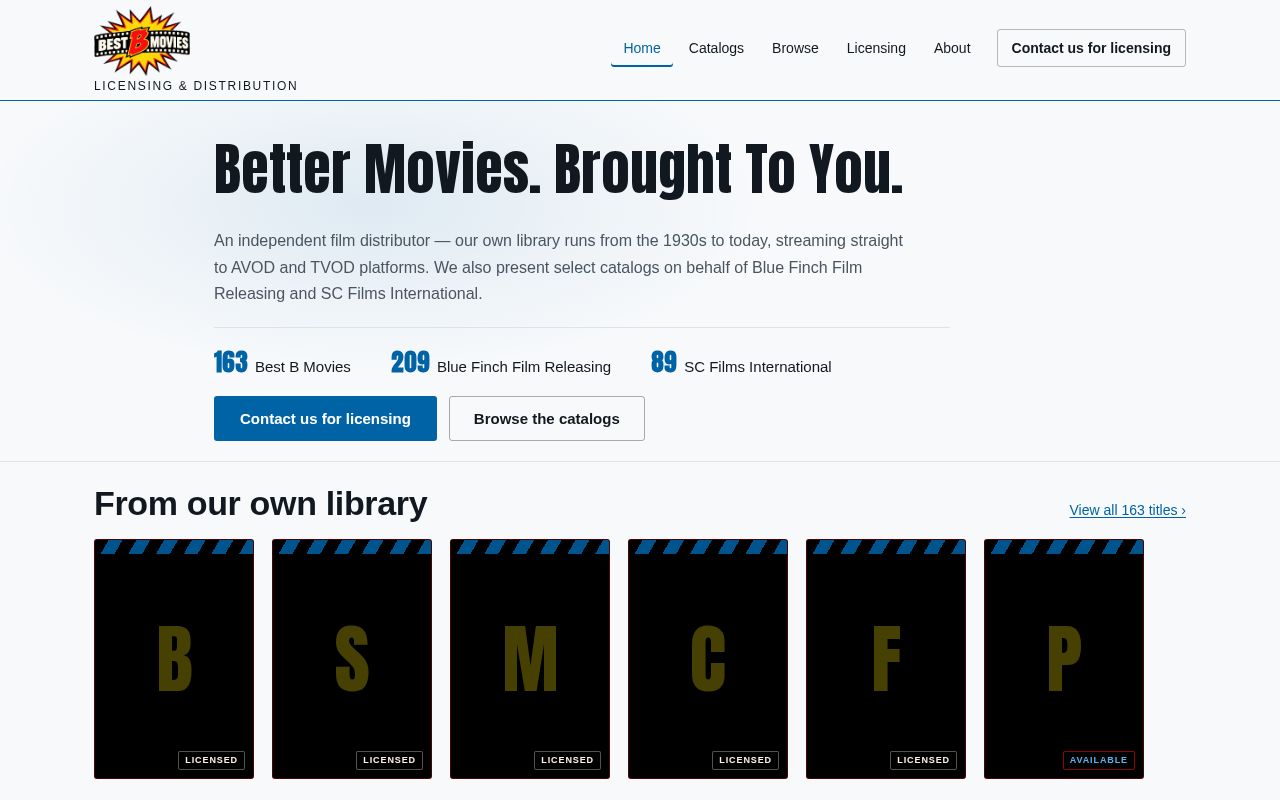Go to the Home nav item
The width and height of the screenshot is (1280, 800).
[642, 48]
